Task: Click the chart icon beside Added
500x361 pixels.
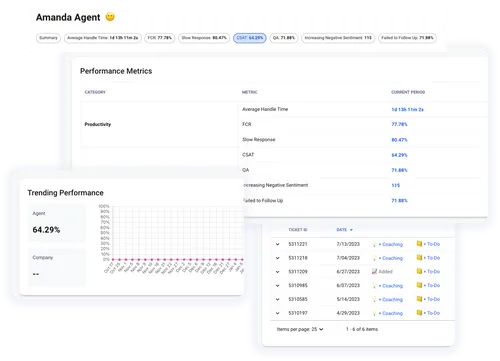Action: tap(374, 272)
